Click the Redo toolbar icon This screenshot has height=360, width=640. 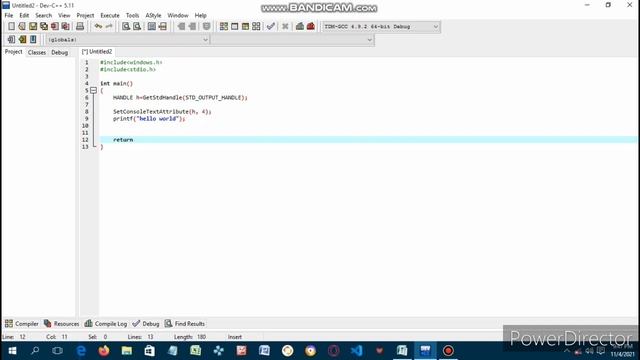(109, 26)
